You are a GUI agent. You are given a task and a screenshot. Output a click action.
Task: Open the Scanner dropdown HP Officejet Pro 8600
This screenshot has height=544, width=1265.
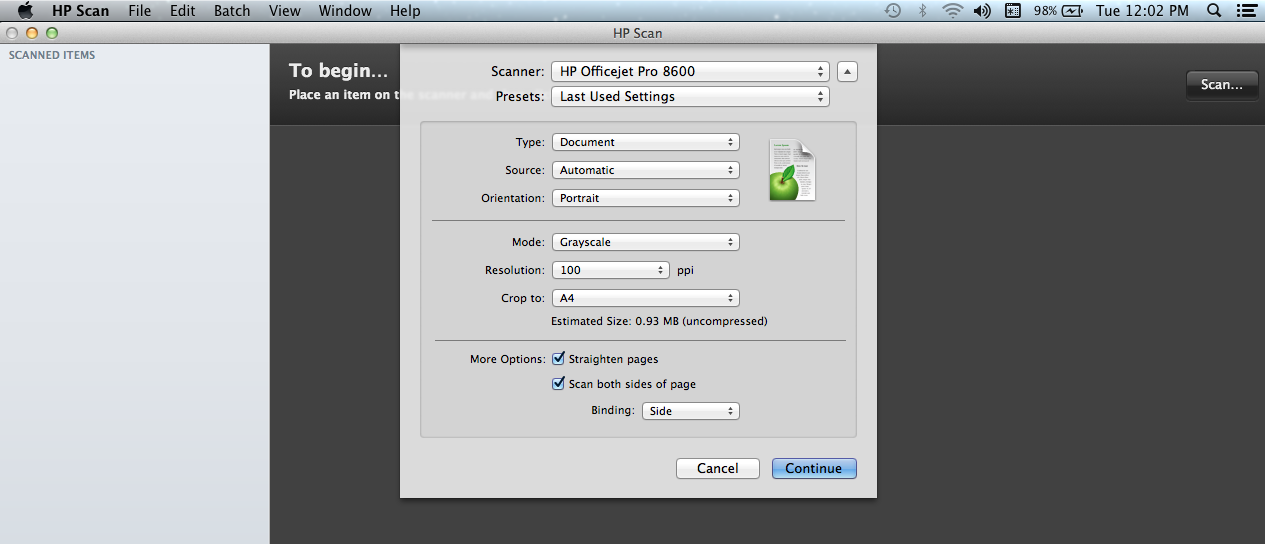tap(690, 71)
